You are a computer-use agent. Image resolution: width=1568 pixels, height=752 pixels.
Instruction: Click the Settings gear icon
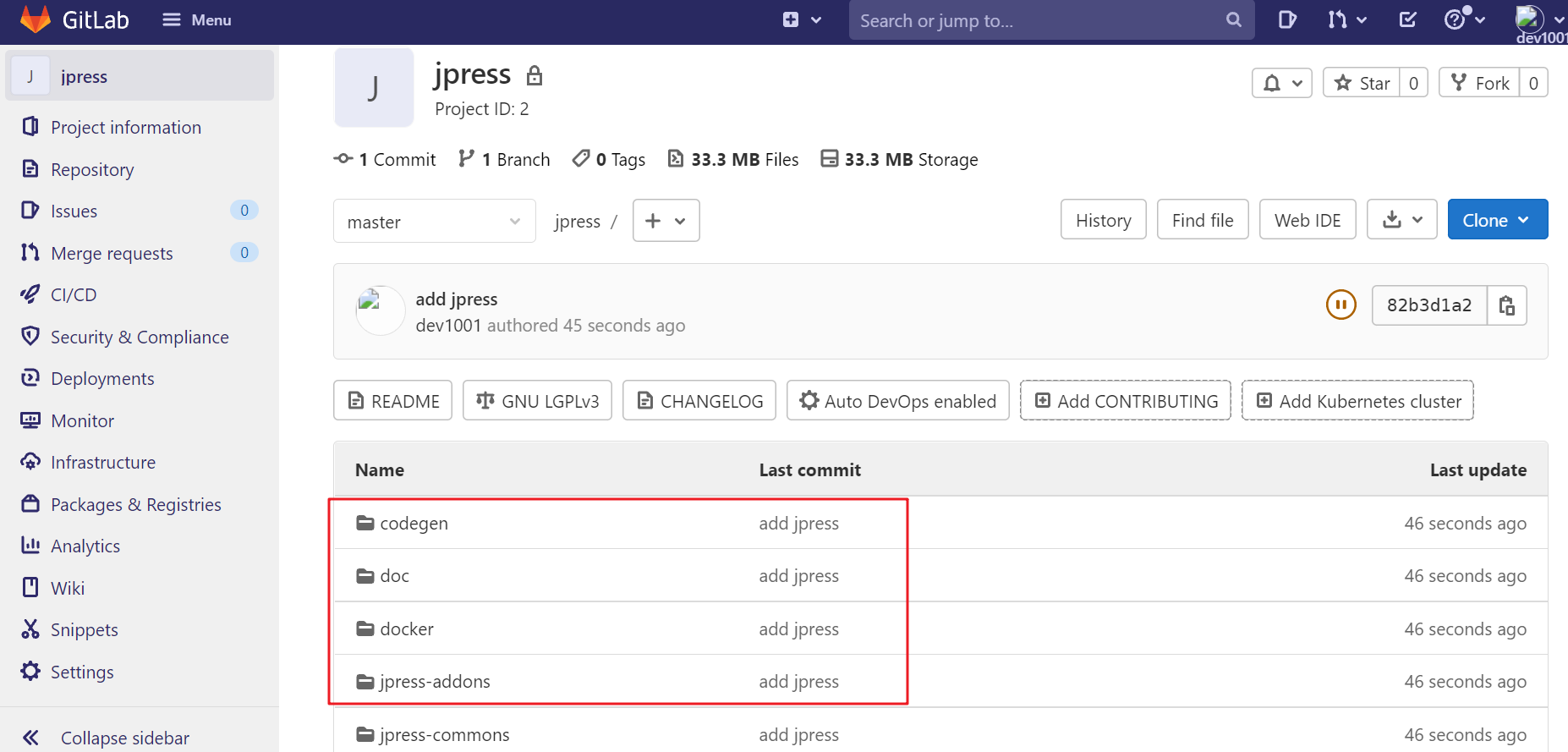point(30,672)
